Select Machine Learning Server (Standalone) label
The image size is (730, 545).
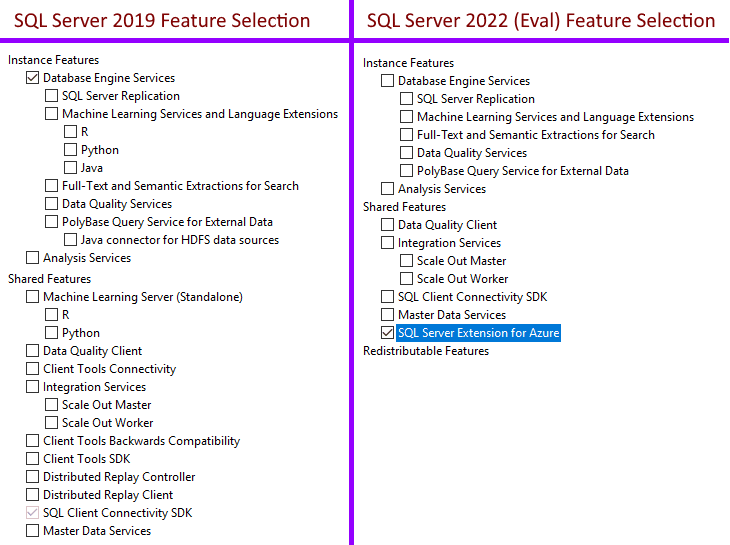pyautogui.click(x=143, y=297)
